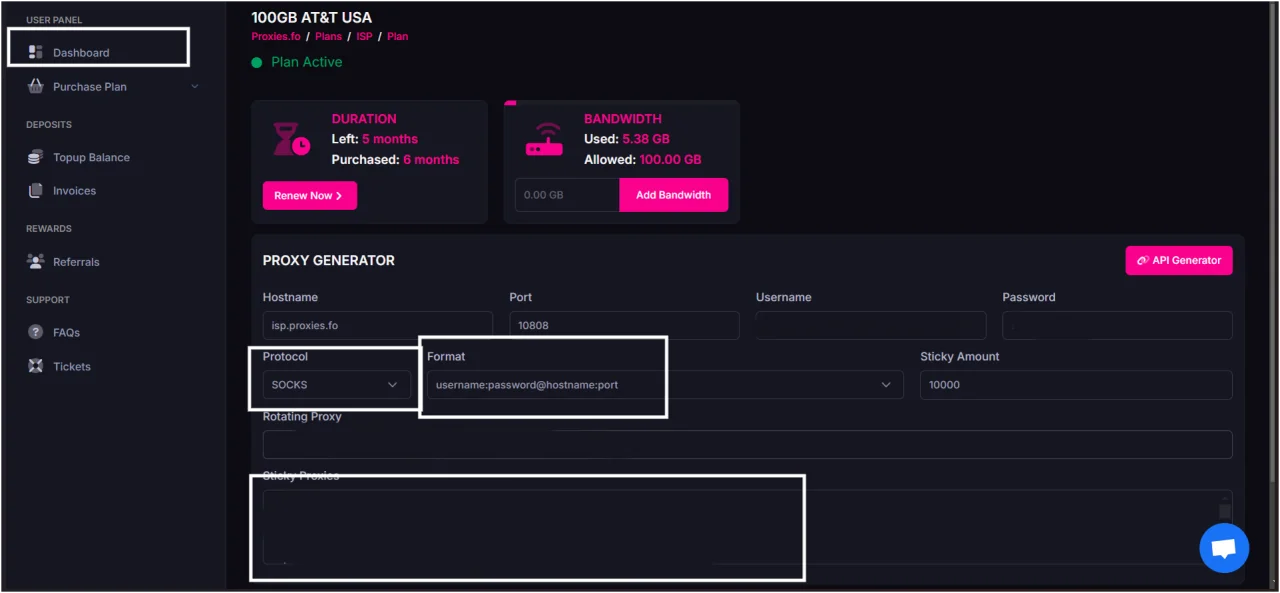Click the API Generator button
Viewport: 1280px width, 593px height.
(1178, 260)
